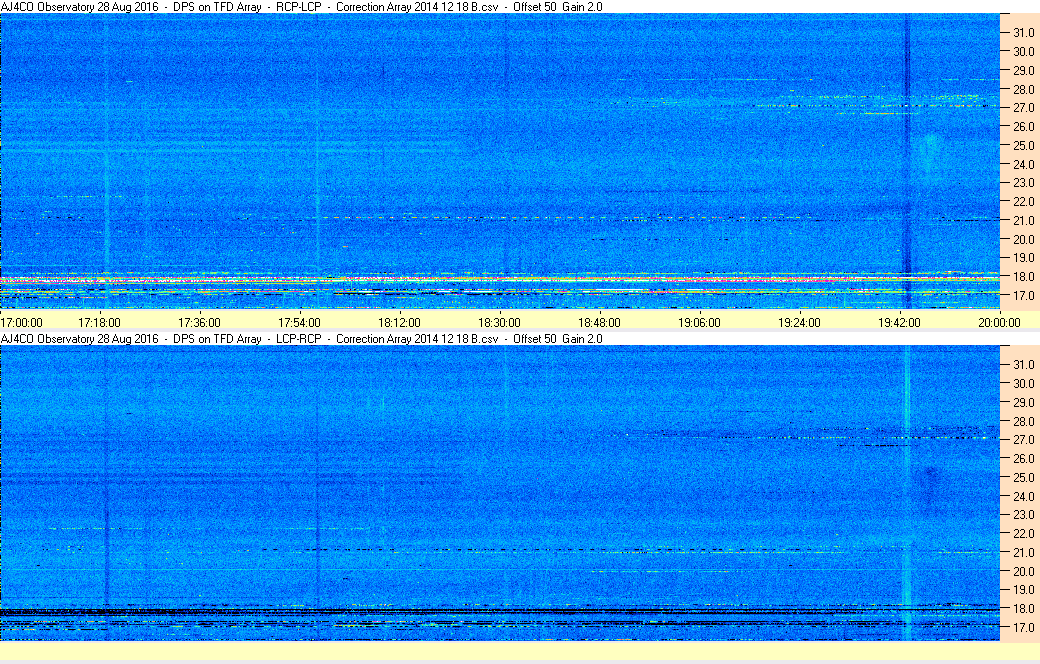This screenshot has width=1040, height=664.
Task: Click the 17.0 frequency label on RCP-LCP plot
Action: pyautogui.click(x=1023, y=296)
